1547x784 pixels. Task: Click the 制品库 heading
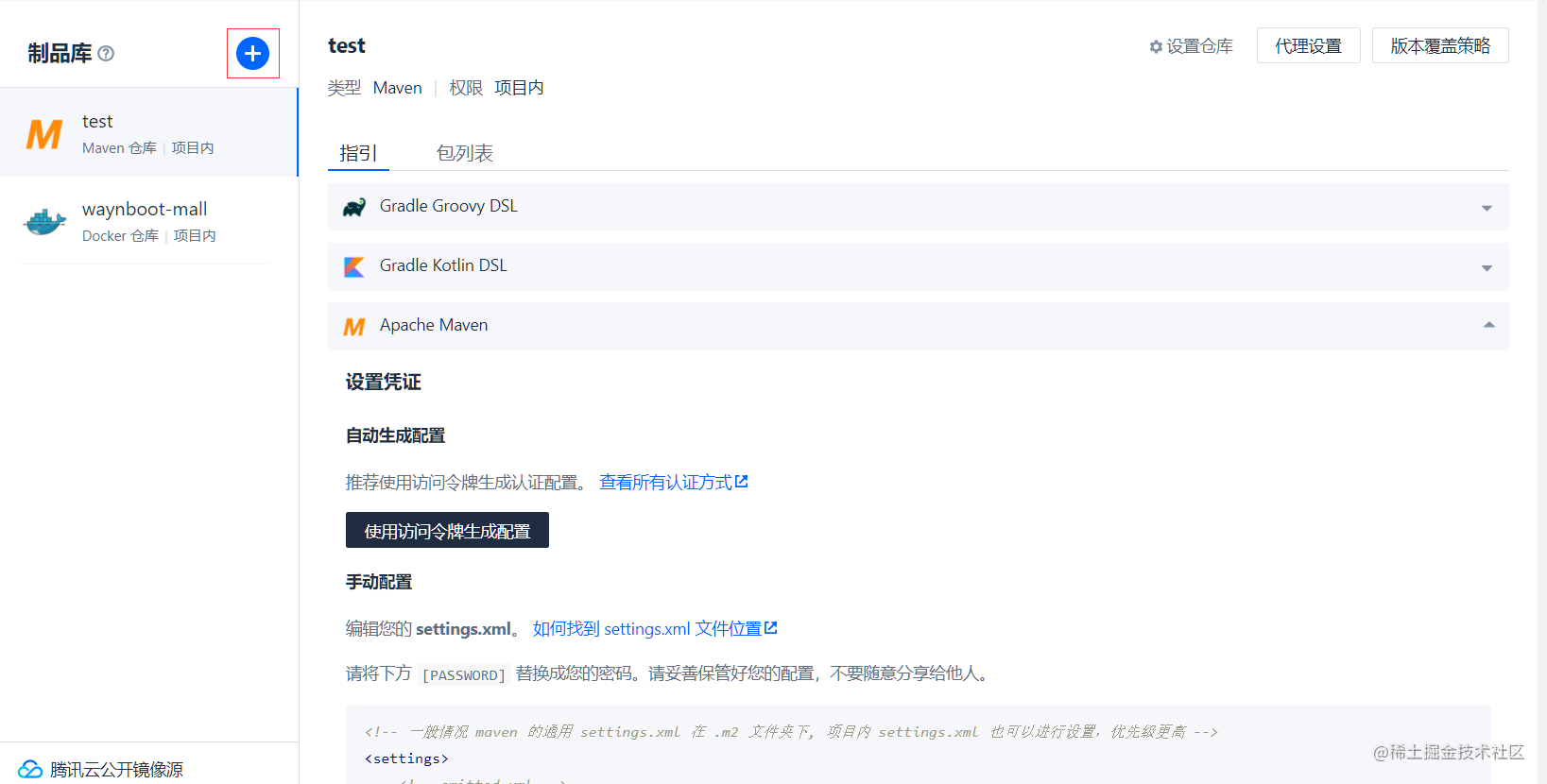pyautogui.click(x=60, y=54)
